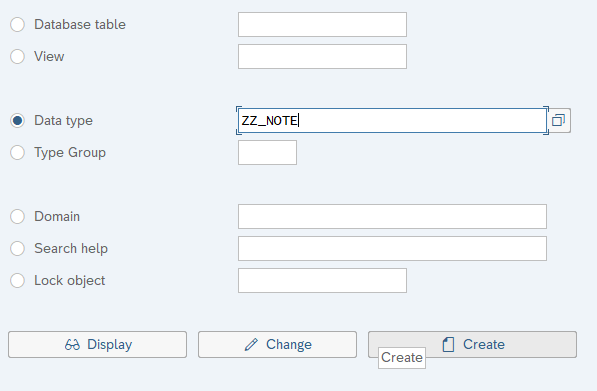Select the Data type radio button

coord(18,120)
